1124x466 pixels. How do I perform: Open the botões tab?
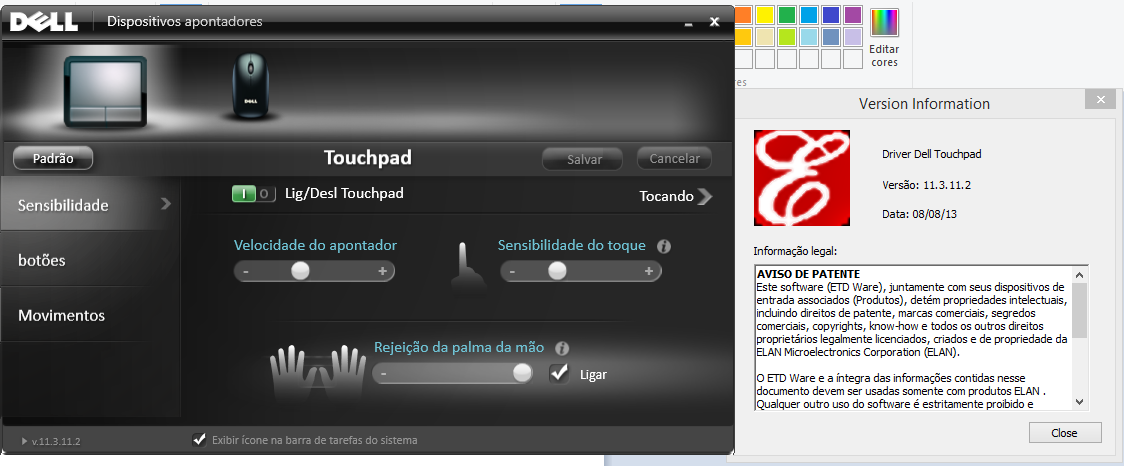(90, 260)
